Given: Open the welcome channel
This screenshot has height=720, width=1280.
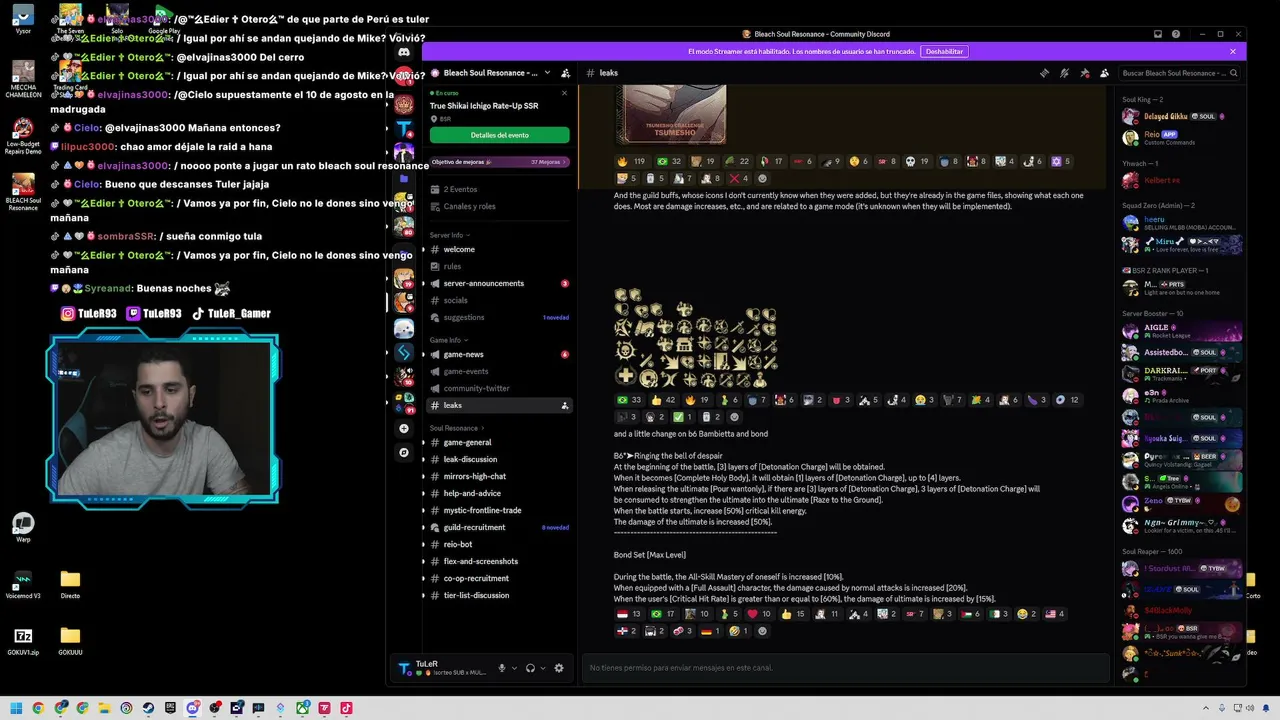Looking at the screenshot, I should click(x=499, y=249).
